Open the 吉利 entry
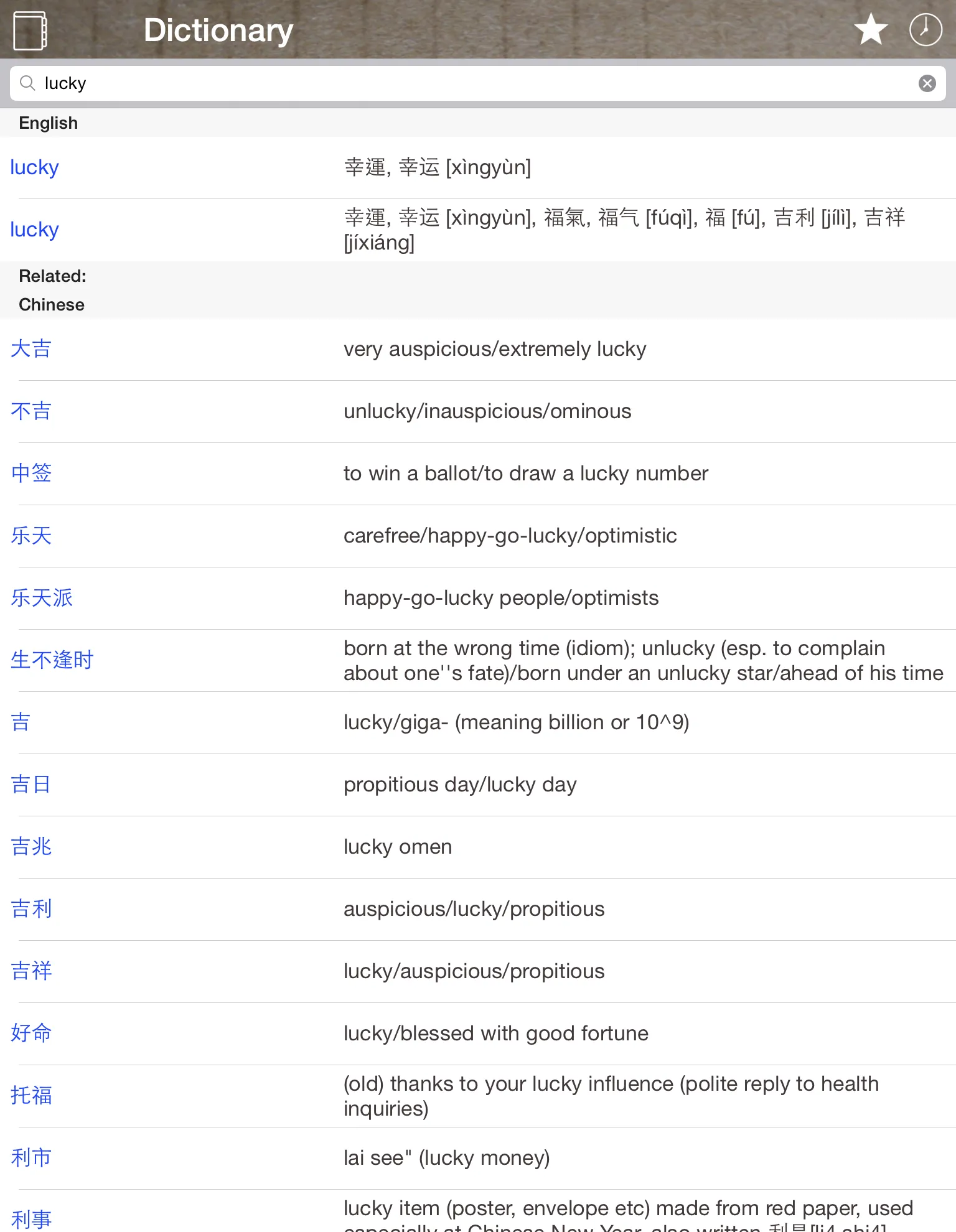This screenshot has width=956, height=1232. coord(478,909)
